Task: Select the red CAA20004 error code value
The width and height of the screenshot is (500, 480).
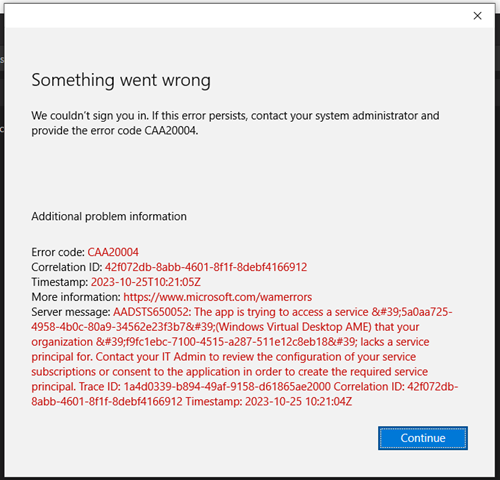Action: click(x=113, y=252)
